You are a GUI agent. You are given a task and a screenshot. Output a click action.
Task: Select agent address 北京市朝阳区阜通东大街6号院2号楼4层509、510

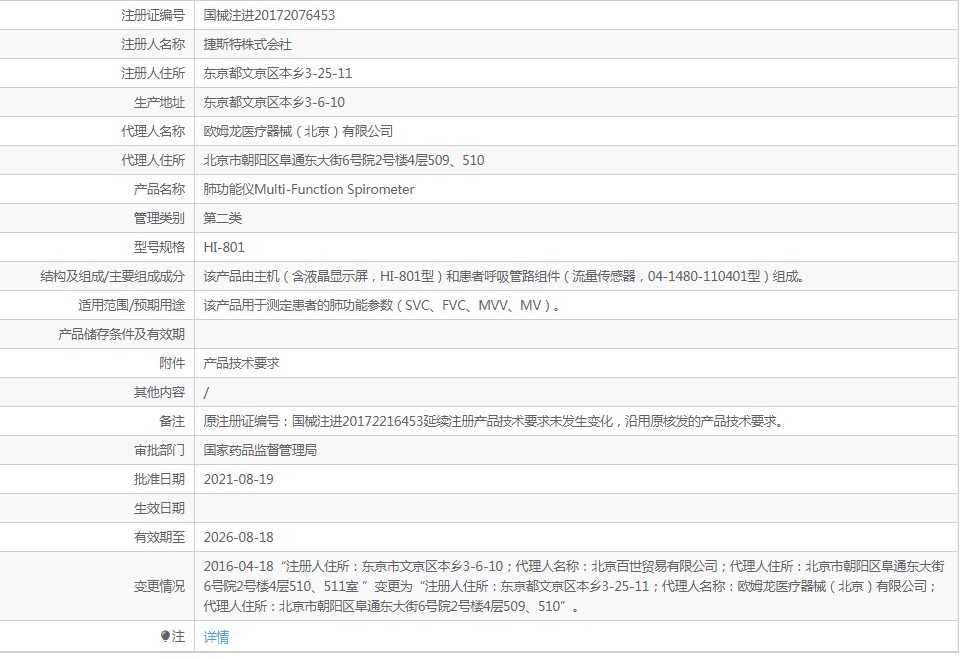tap(344, 160)
